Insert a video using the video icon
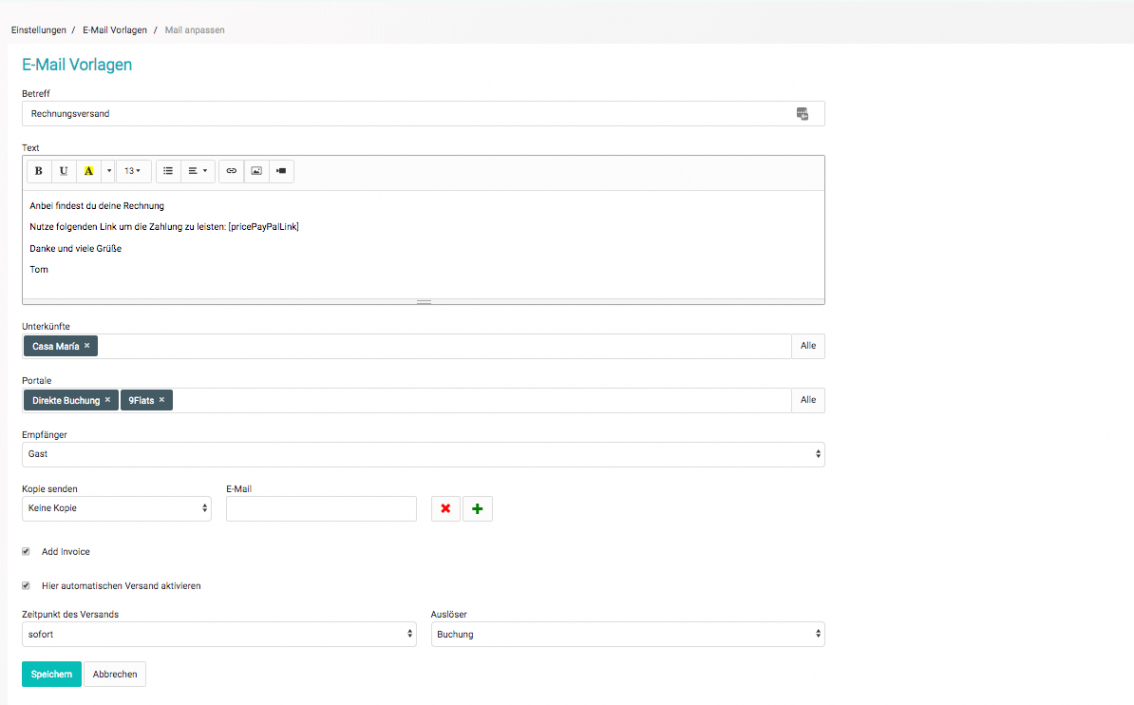1134x705 pixels. pos(281,171)
